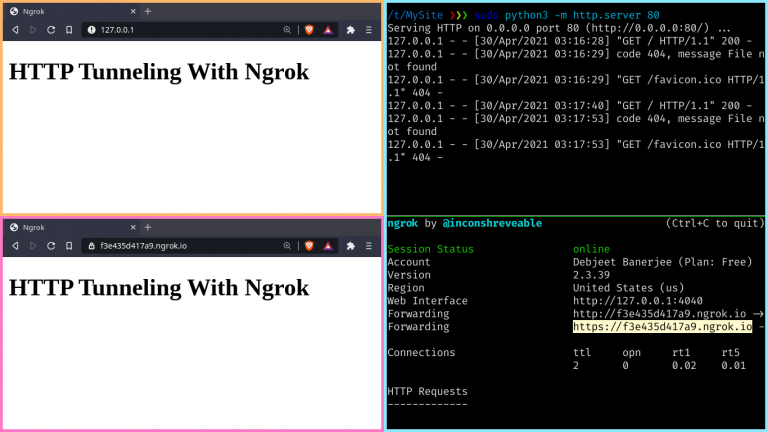Click the rt1 value 0.02

pos(684,365)
